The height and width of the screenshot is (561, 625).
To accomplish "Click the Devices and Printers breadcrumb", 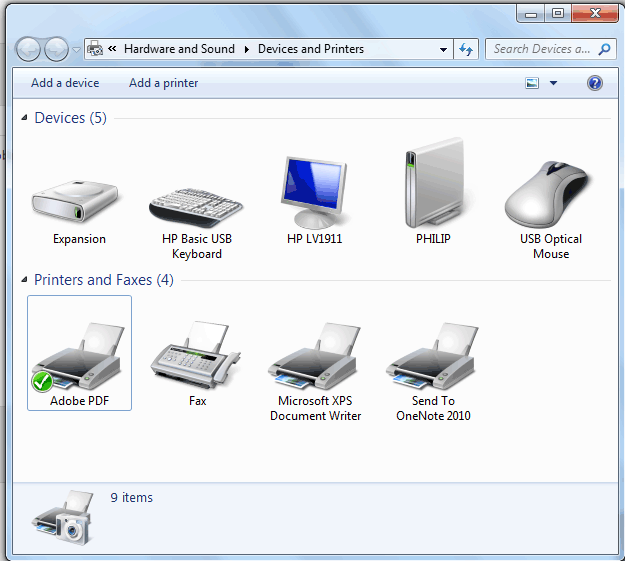I will [311, 49].
